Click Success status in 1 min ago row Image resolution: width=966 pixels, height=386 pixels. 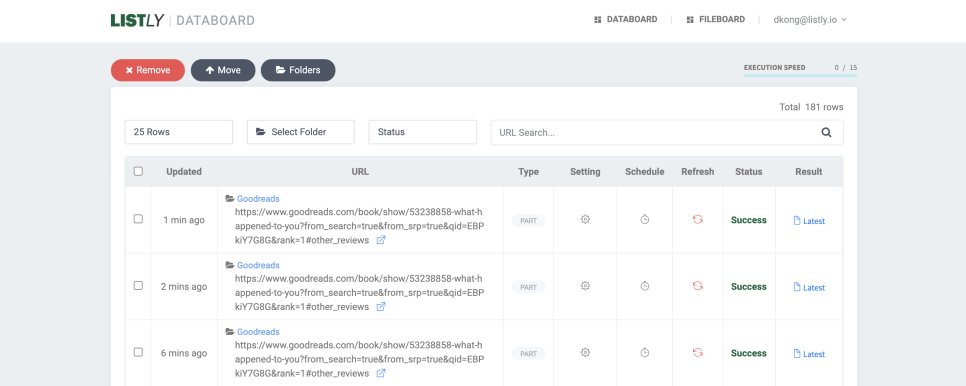[749, 220]
